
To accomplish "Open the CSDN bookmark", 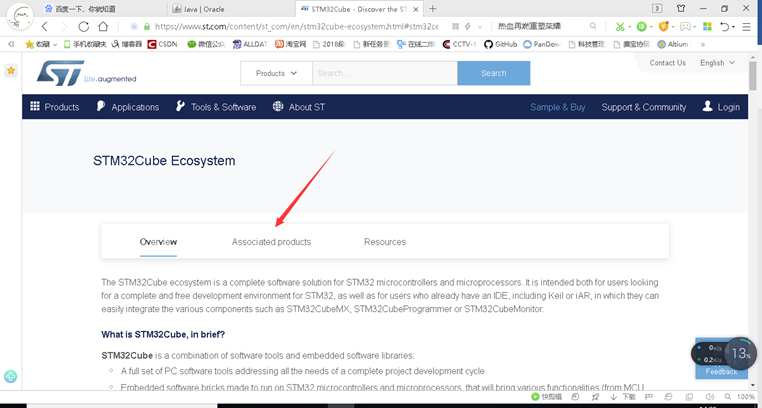I will (x=164, y=44).
